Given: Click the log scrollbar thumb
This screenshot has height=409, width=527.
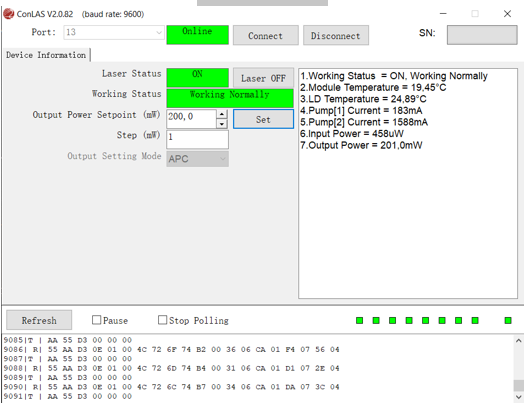Looking at the screenshot, I should tap(519, 385).
